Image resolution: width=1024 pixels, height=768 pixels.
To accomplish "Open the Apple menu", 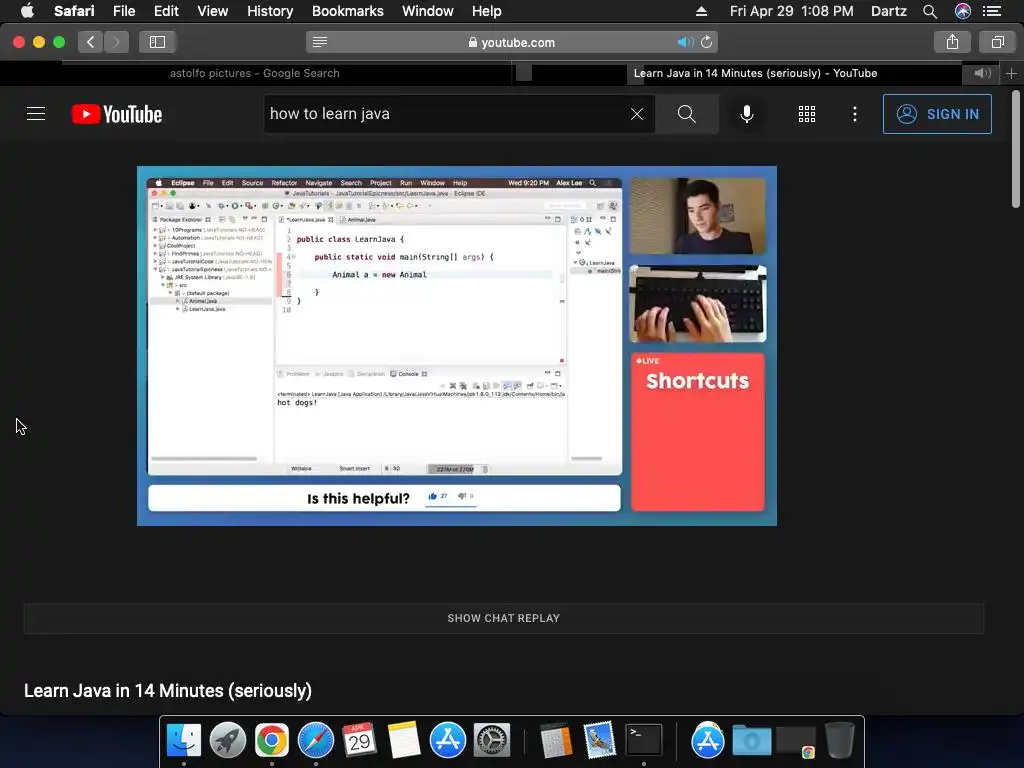I will (27, 11).
